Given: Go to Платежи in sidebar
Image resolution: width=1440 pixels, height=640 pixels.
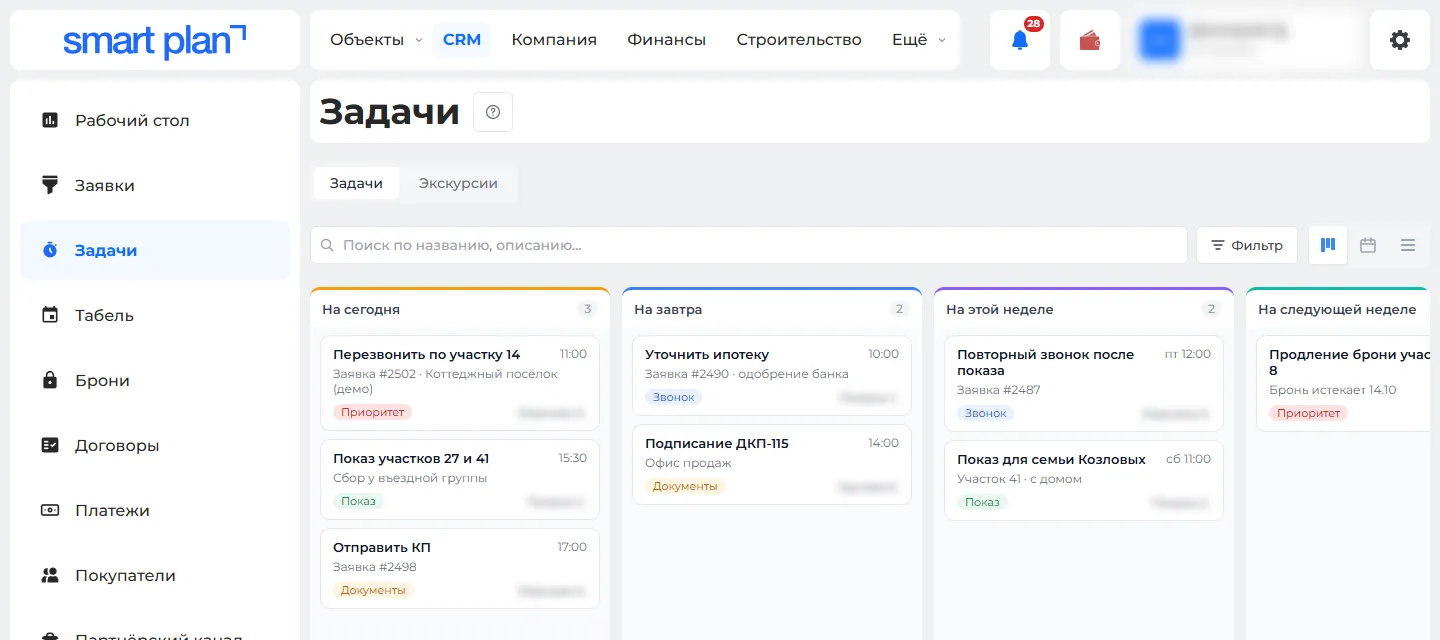Looking at the screenshot, I should coord(155,510).
